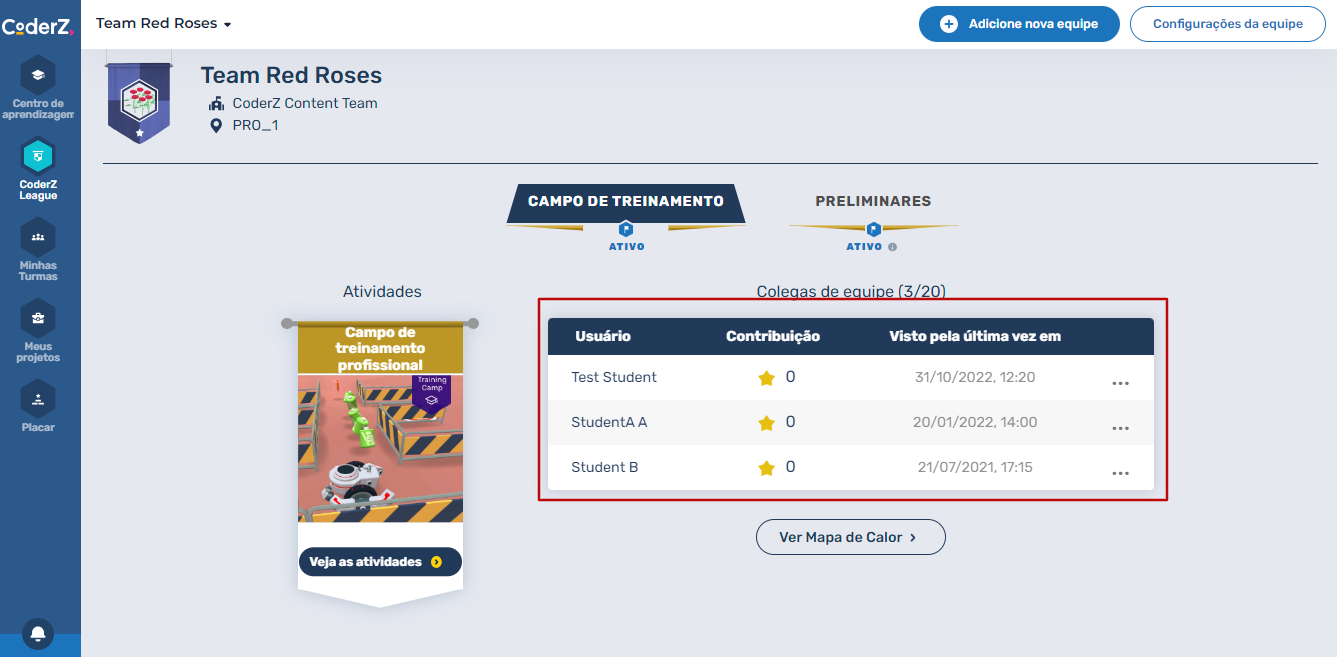
Task: Click the Team Red Roses badge emblem
Action: [139, 100]
